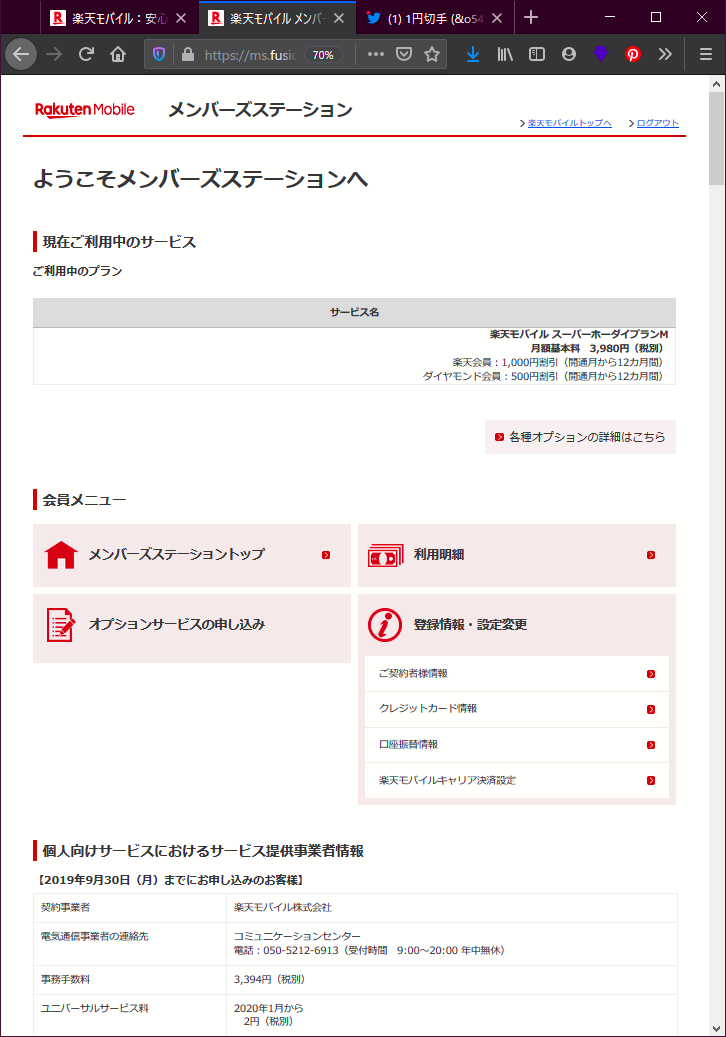Click the document pencil option icon

tap(61, 625)
